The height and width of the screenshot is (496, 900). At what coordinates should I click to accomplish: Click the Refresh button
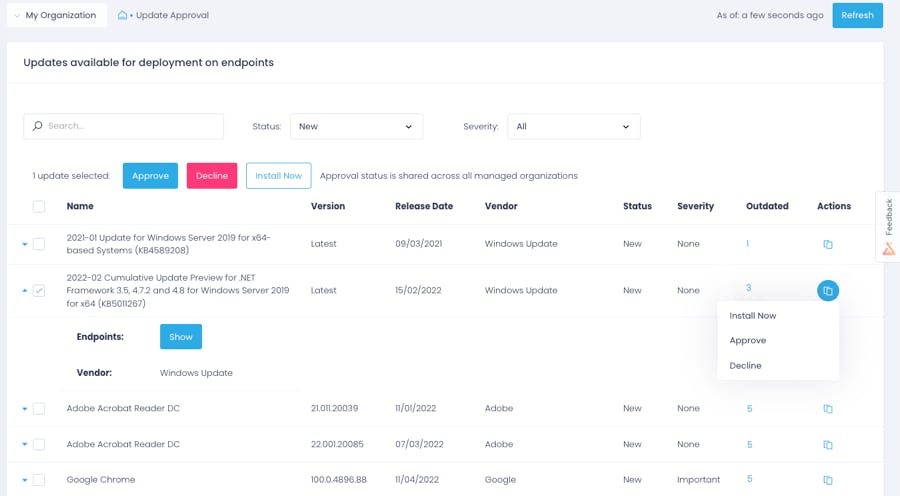[x=857, y=15]
